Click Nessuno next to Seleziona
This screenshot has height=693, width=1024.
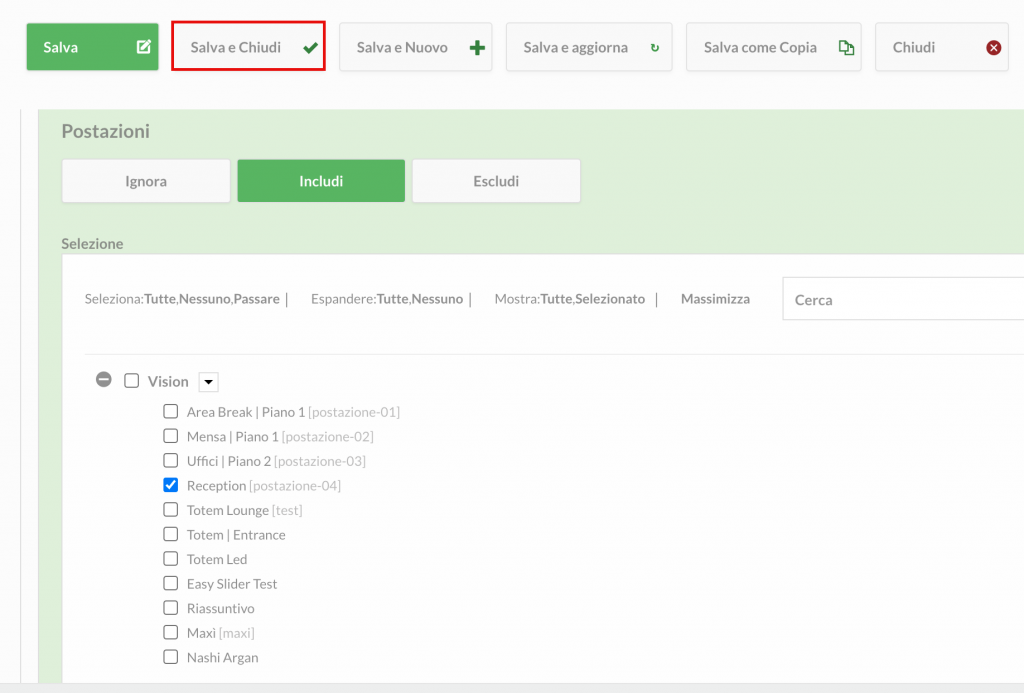pyautogui.click(x=204, y=299)
